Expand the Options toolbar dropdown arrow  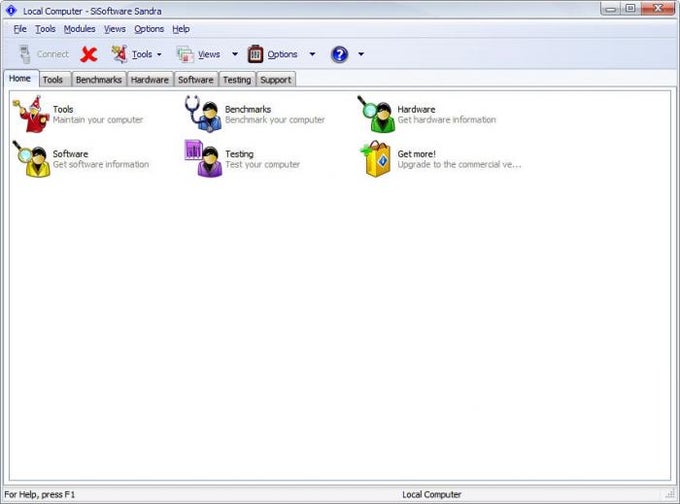click(312, 54)
